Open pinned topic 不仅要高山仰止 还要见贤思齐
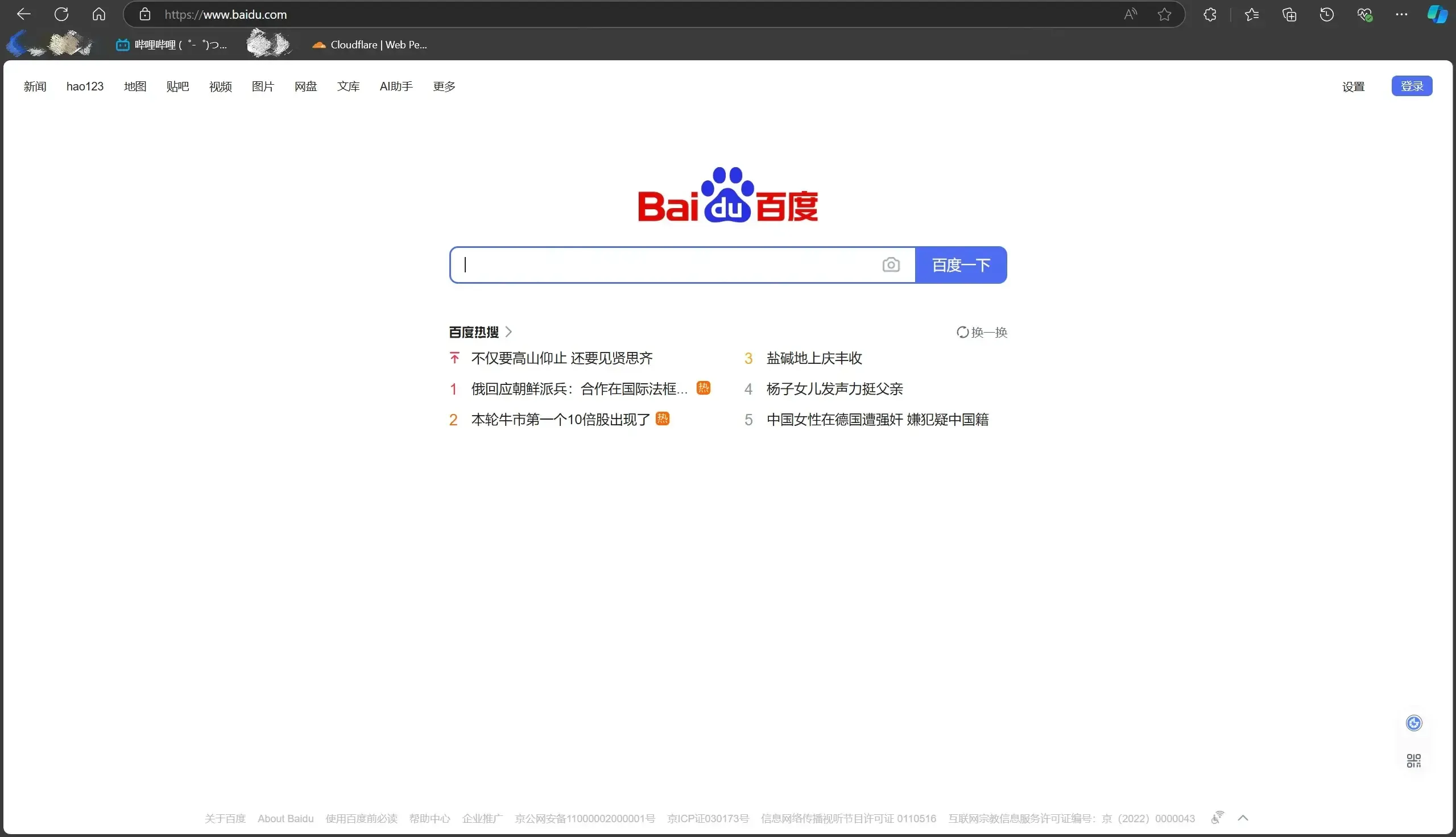 click(x=561, y=358)
